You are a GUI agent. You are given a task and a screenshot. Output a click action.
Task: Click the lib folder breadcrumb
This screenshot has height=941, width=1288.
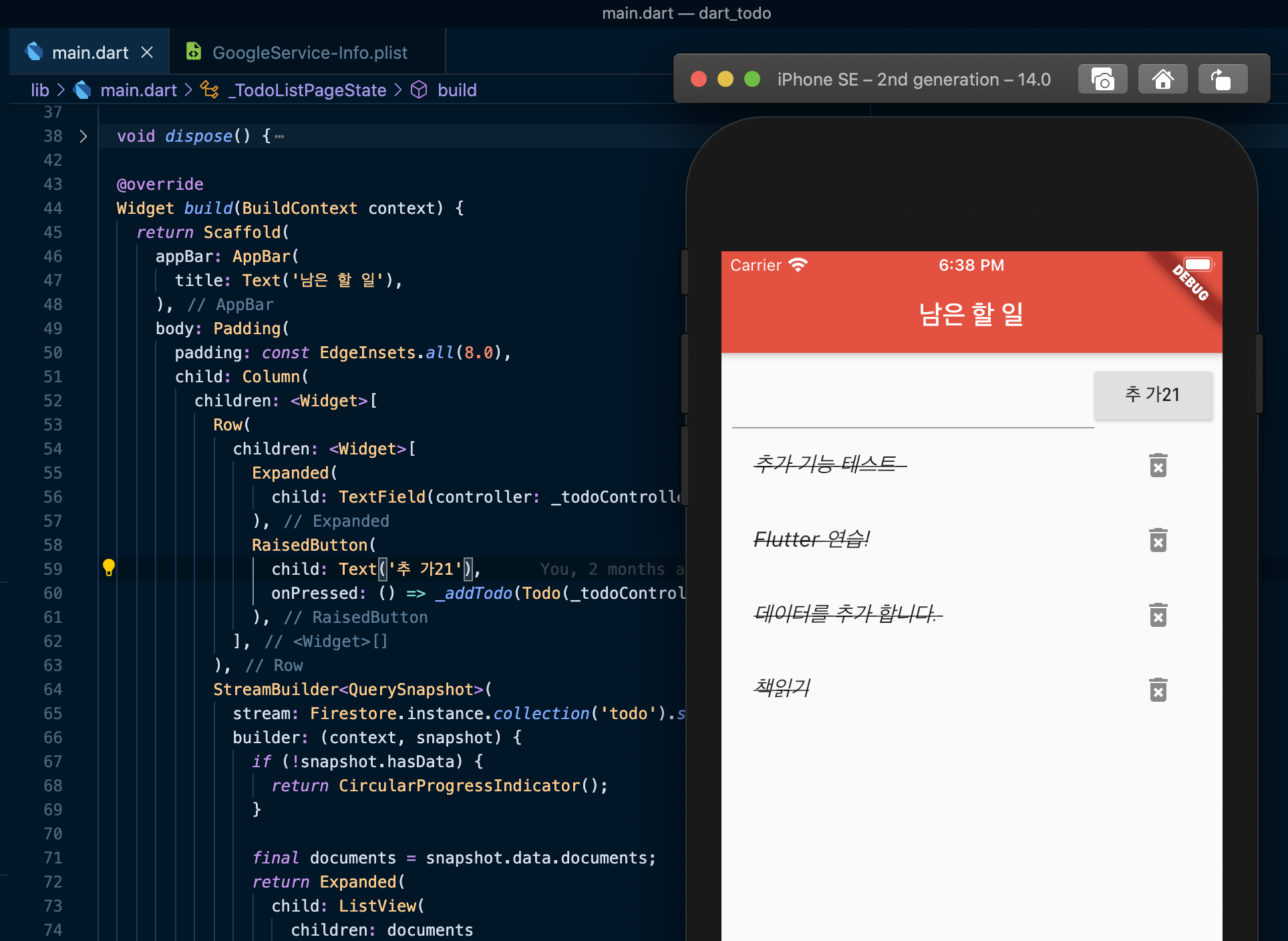click(x=40, y=90)
